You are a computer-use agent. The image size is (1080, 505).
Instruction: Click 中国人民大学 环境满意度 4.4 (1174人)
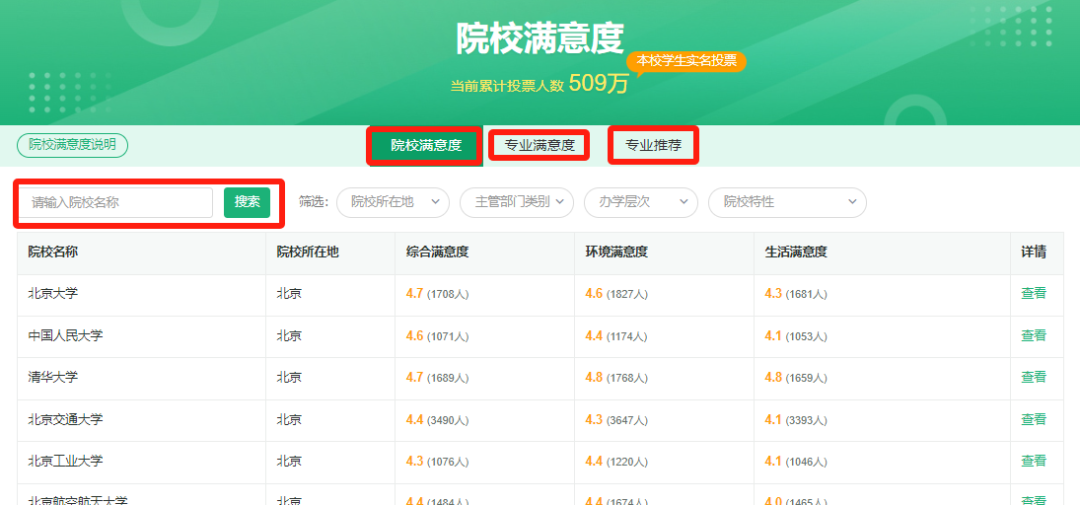point(616,336)
